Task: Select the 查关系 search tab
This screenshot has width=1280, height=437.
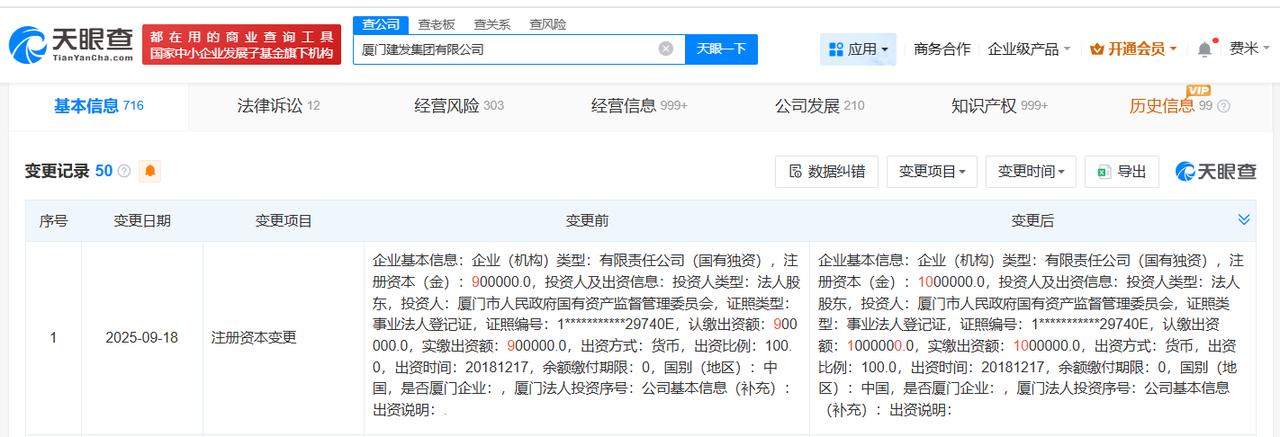Action: click(x=492, y=24)
